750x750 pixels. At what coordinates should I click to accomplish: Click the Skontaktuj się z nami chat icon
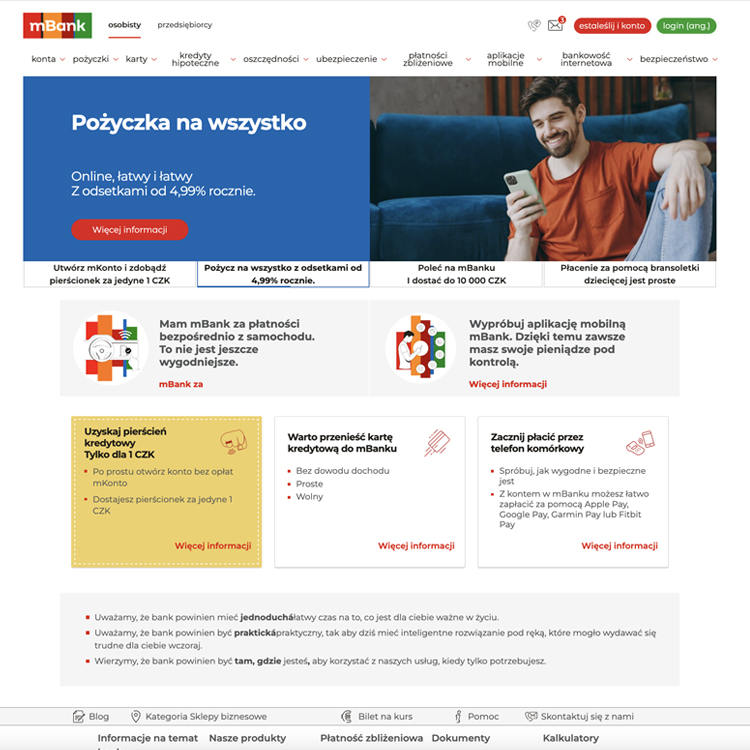pos(531,716)
